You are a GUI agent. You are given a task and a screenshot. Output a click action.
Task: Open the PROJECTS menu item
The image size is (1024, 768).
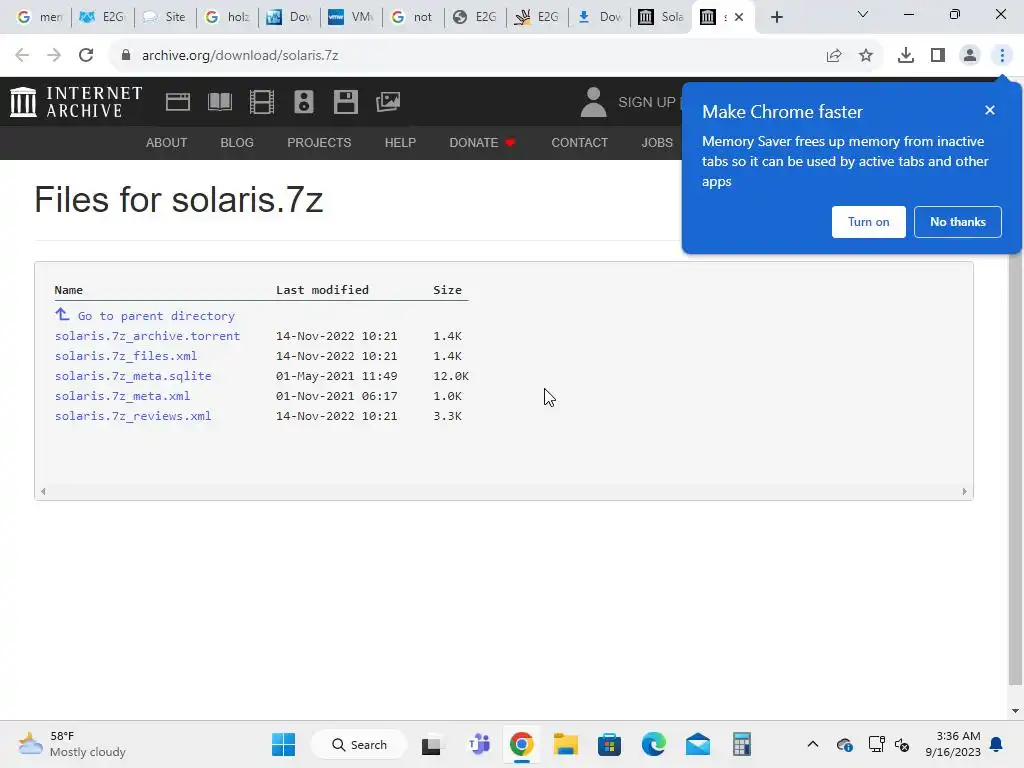[x=319, y=142]
